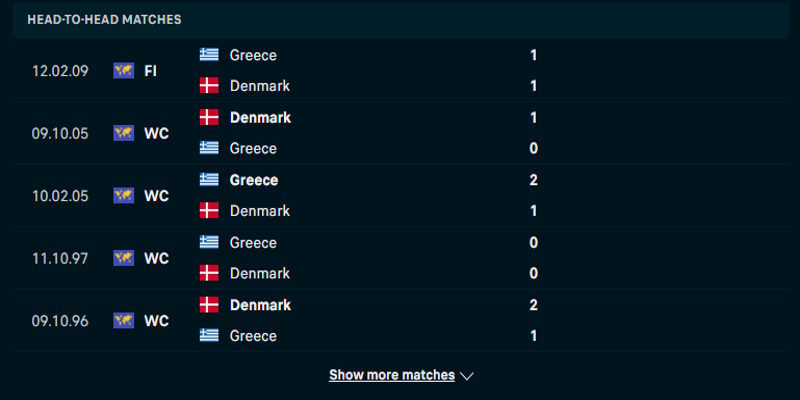The height and width of the screenshot is (400, 800).
Task: Click the Greece flag in the 12.02.09 match
Action: (209, 55)
